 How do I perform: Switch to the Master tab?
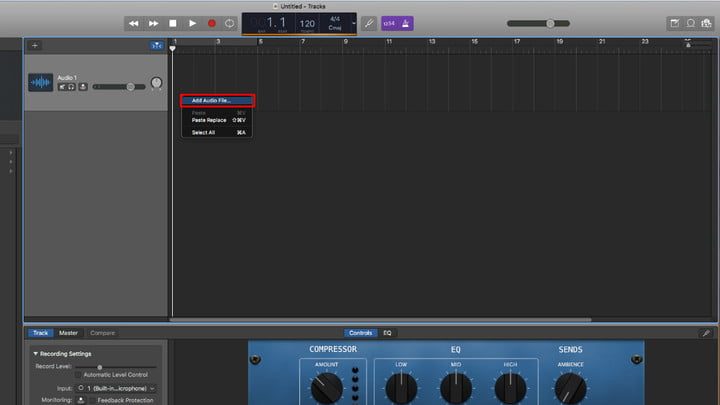pos(68,333)
